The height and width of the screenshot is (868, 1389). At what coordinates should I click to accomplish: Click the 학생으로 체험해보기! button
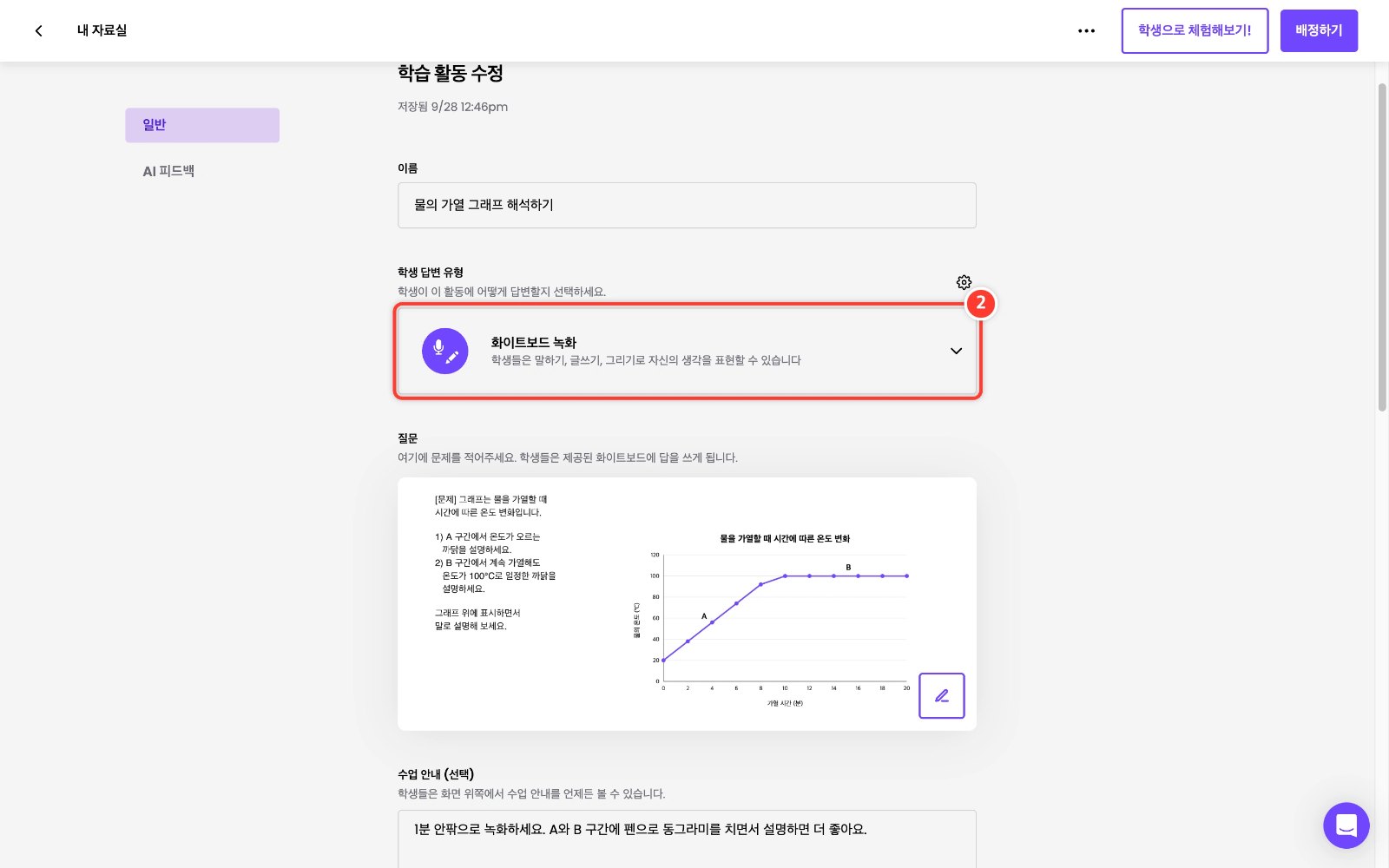[1195, 30]
